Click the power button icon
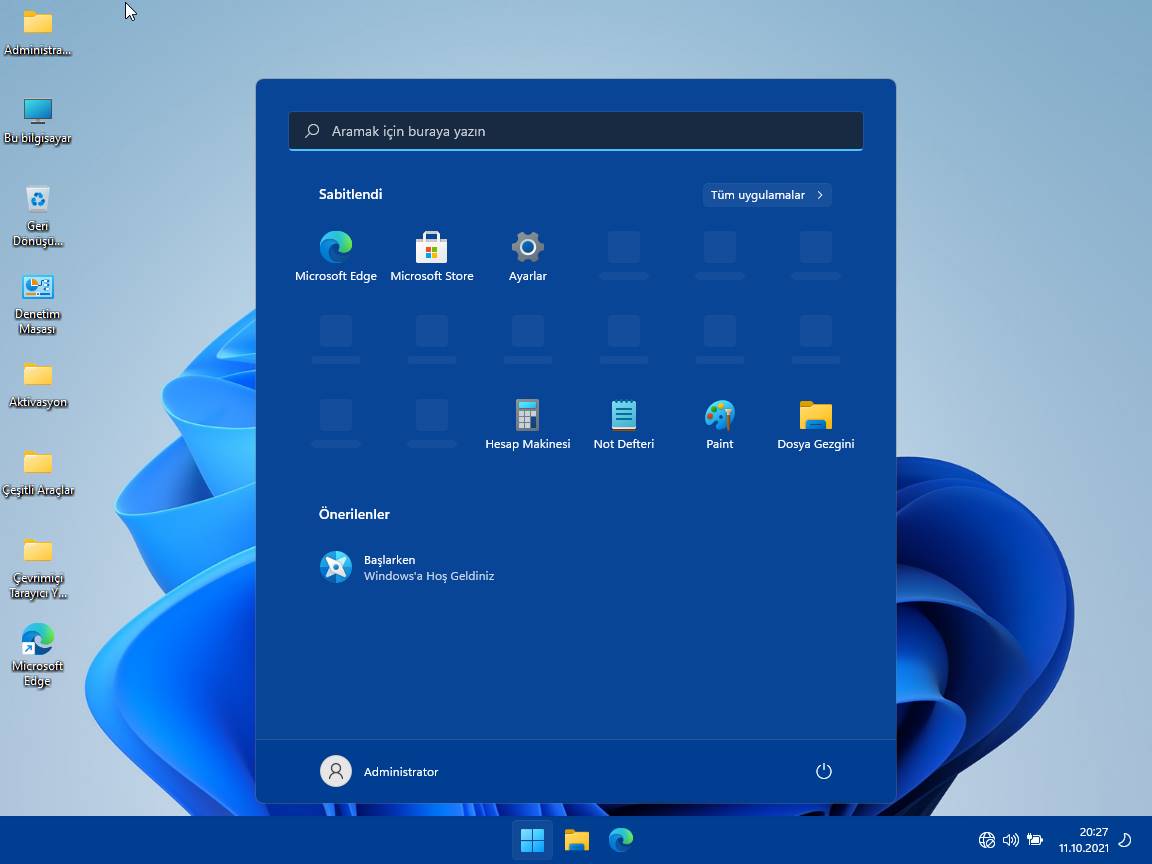Image resolution: width=1152 pixels, height=864 pixels. 823,771
